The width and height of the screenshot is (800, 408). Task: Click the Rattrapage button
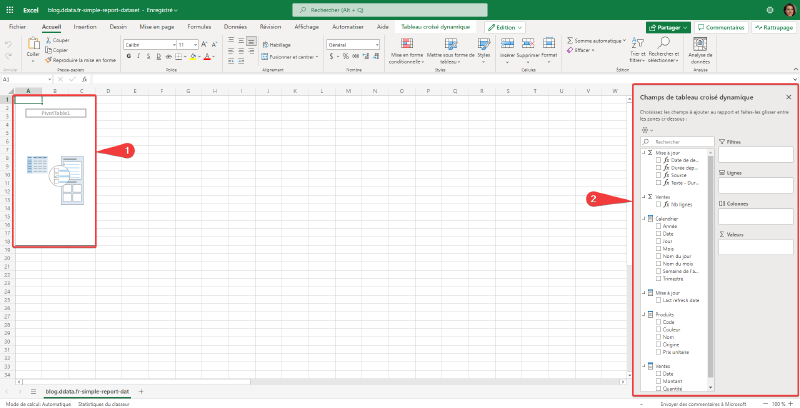[774, 28]
